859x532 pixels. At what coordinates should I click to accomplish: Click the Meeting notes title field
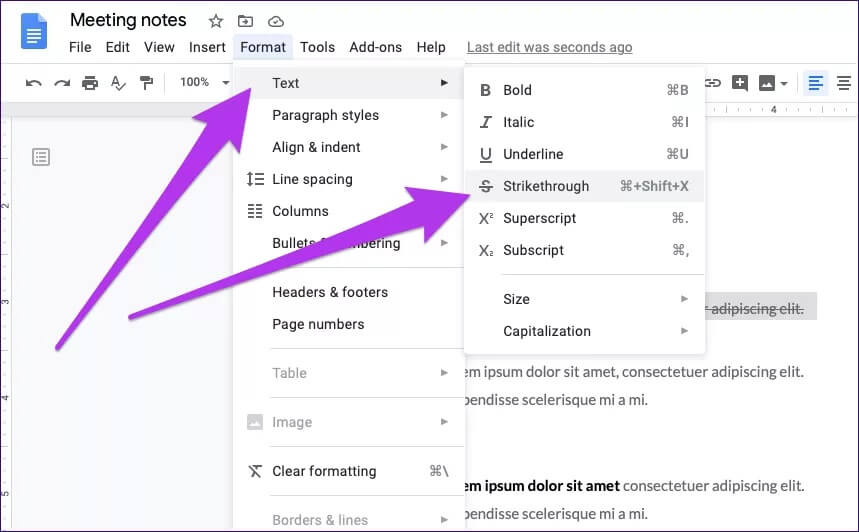tap(128, 21)
